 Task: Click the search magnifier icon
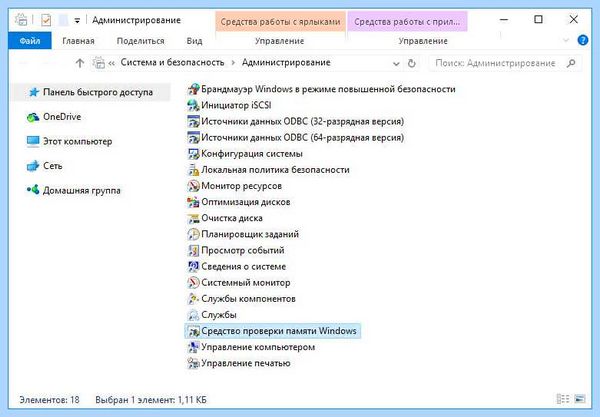pyautogui.click(x=571, y=63)
